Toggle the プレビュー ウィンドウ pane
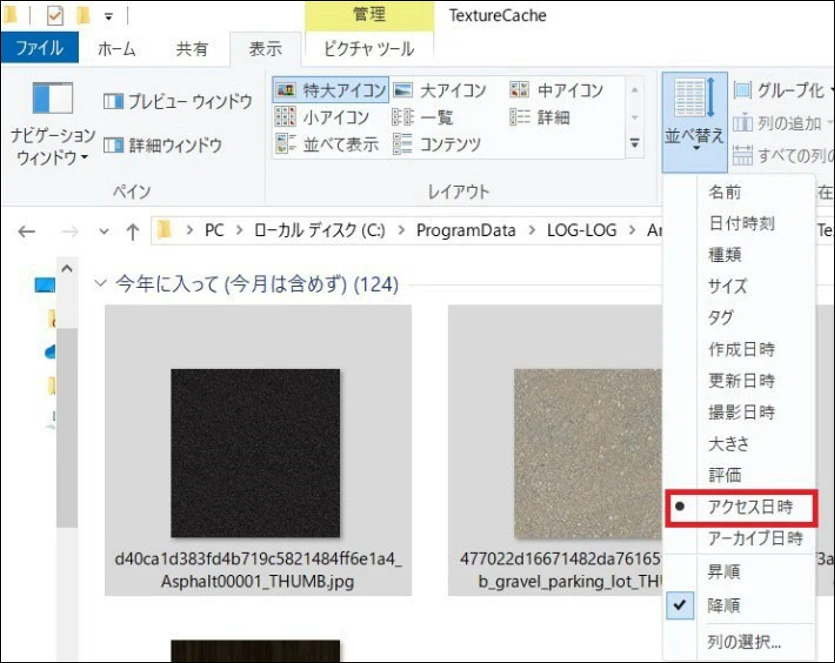835x663 pixels. click(x=177, y=101)
